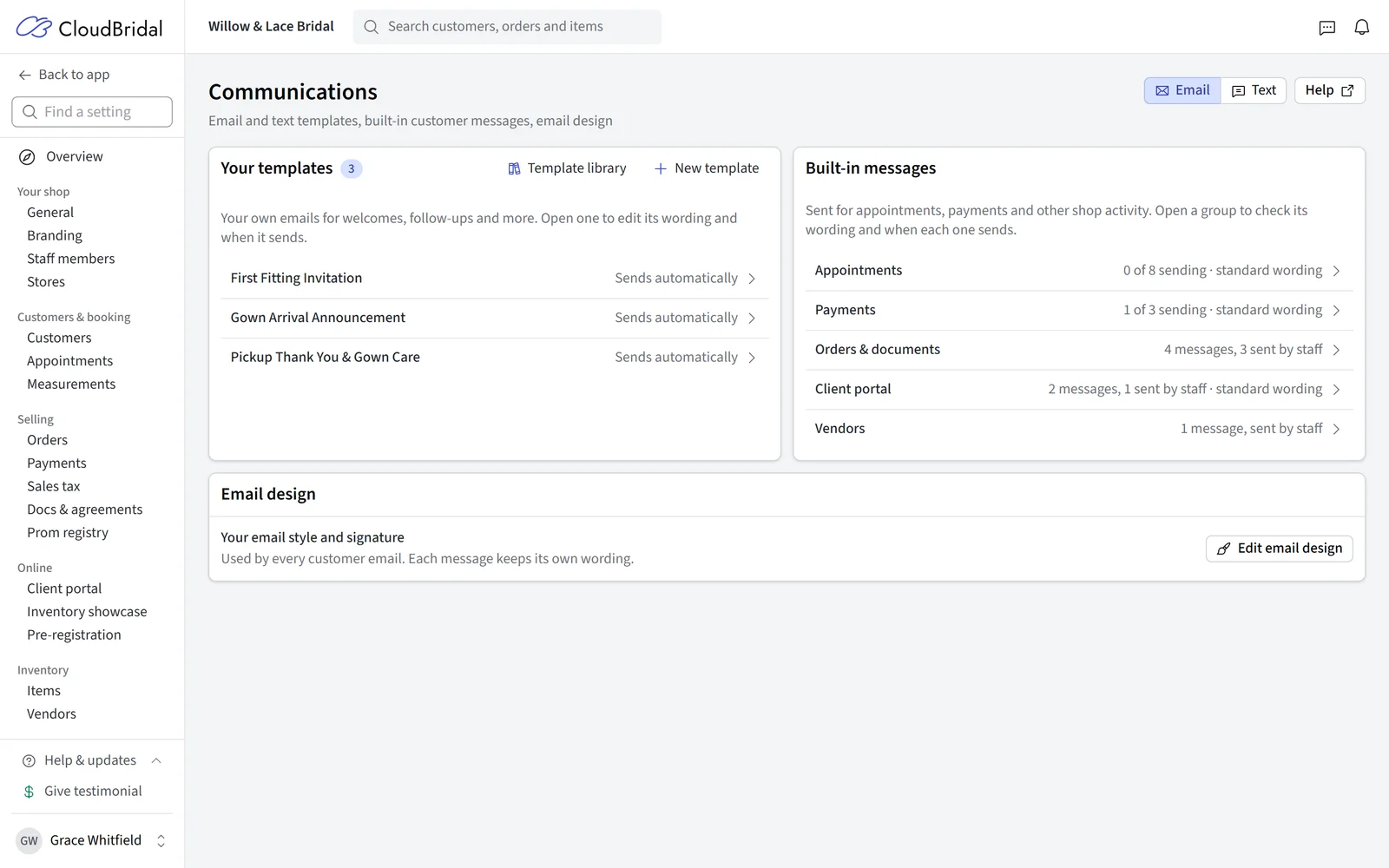Open the Grace Whitfield account switcher arrows
1389x868 pixels.
coord(161,841)
